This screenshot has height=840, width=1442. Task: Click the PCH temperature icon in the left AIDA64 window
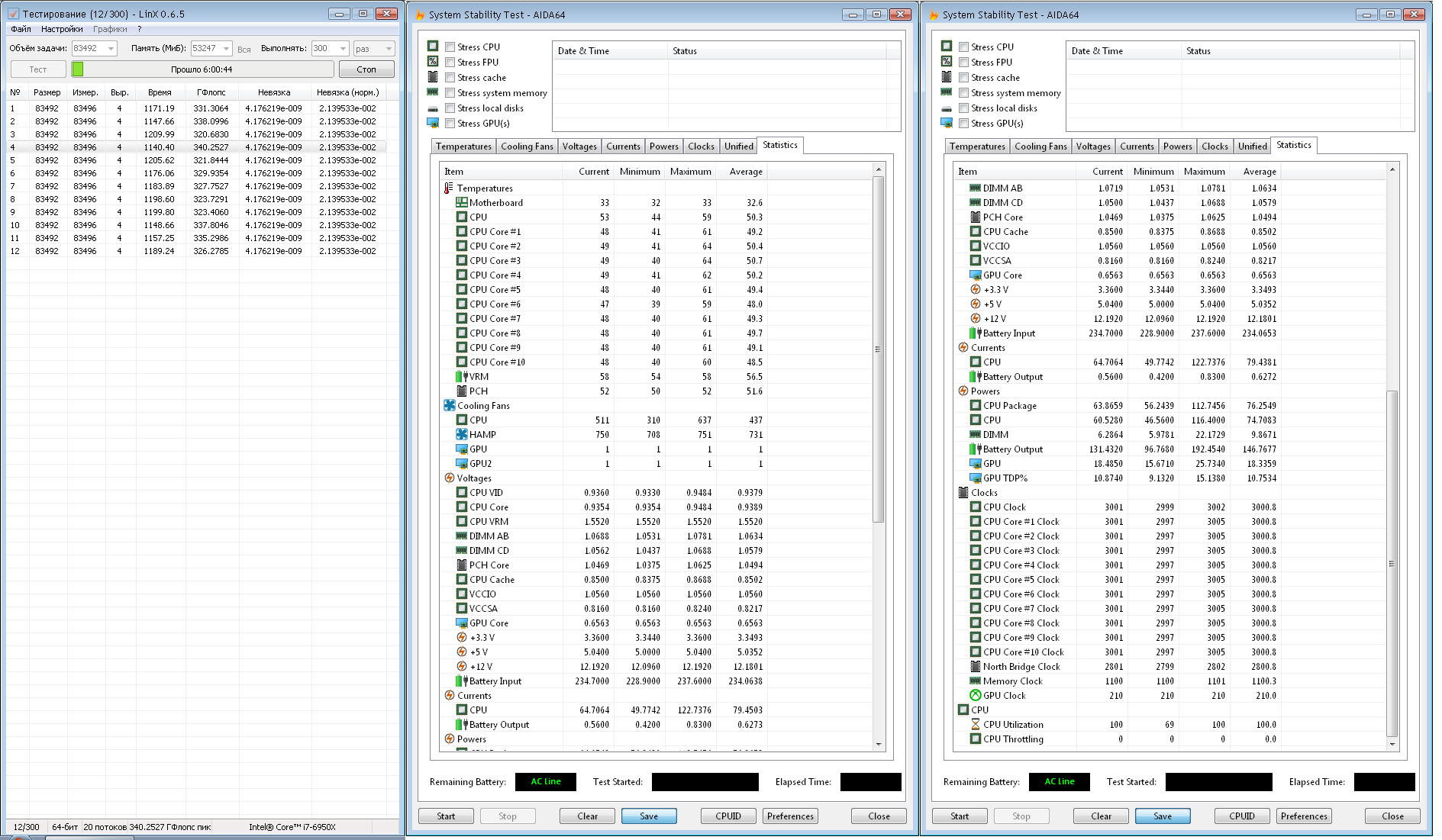462,391
